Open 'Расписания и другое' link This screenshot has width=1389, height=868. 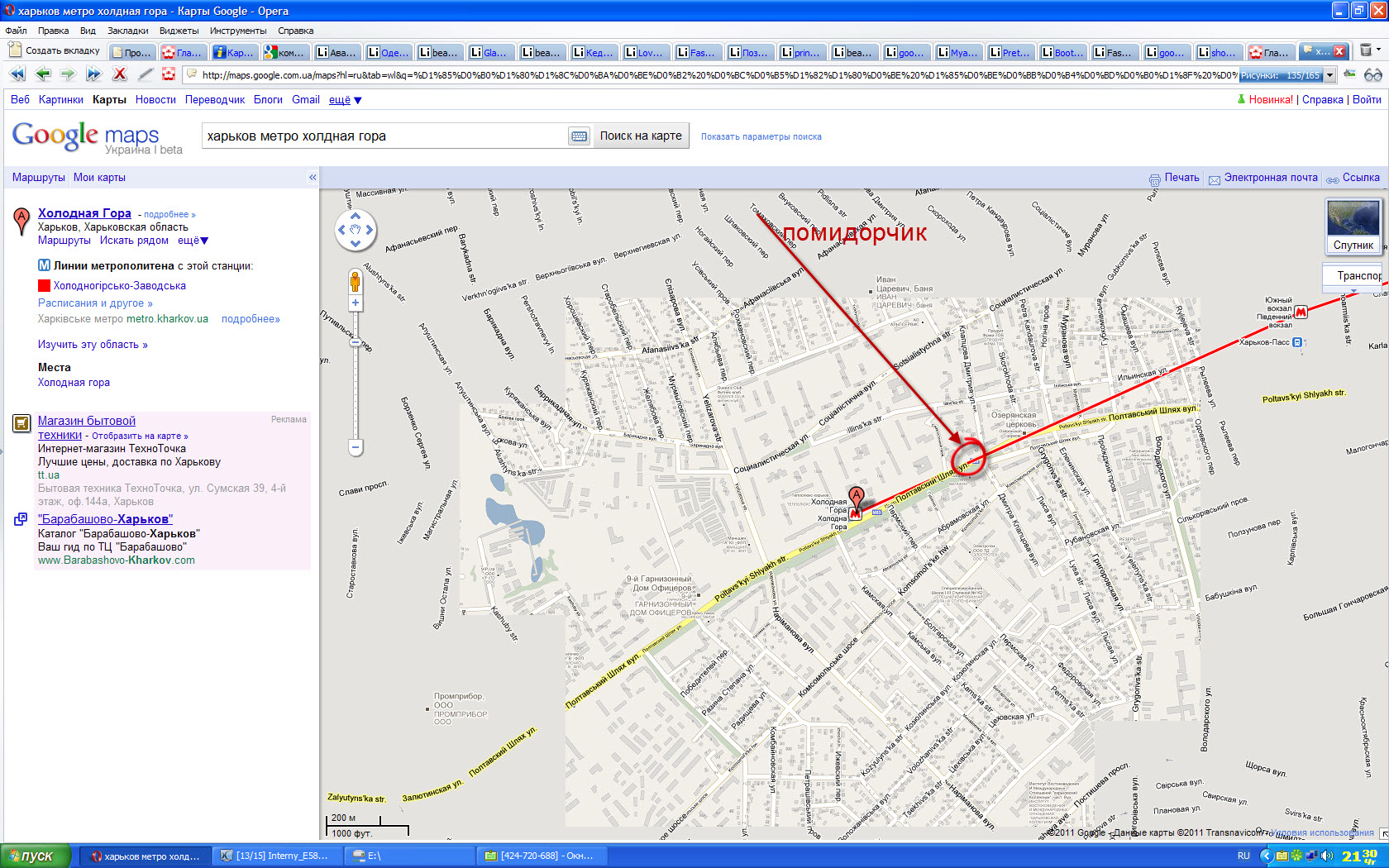pos(95,303)
